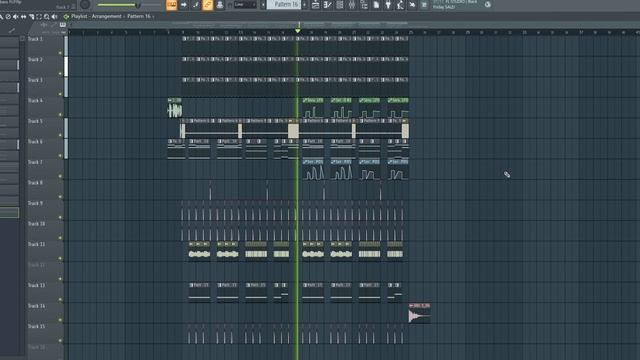
Task: Open the Playlist window icon in toolbar
Action: coord(316,5)
